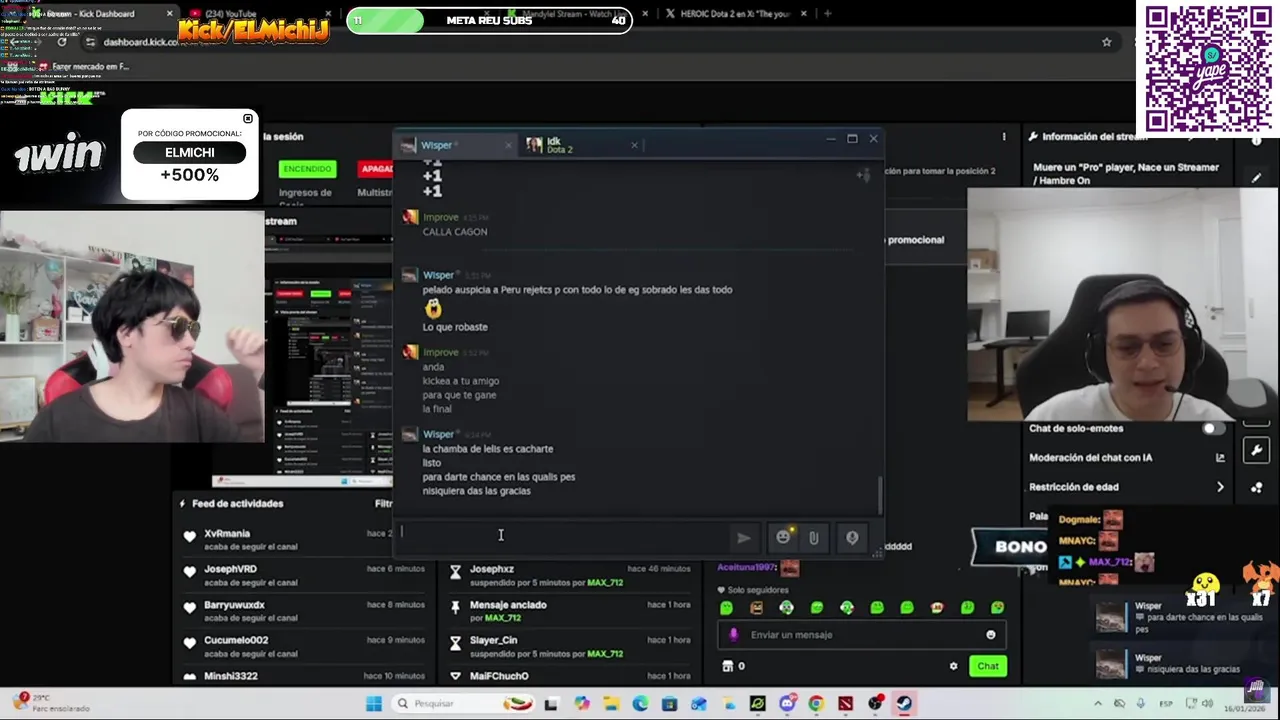Click the purple microphone icon in chat input
Screen dimensions: 1280x720
(x=734, y=635)
